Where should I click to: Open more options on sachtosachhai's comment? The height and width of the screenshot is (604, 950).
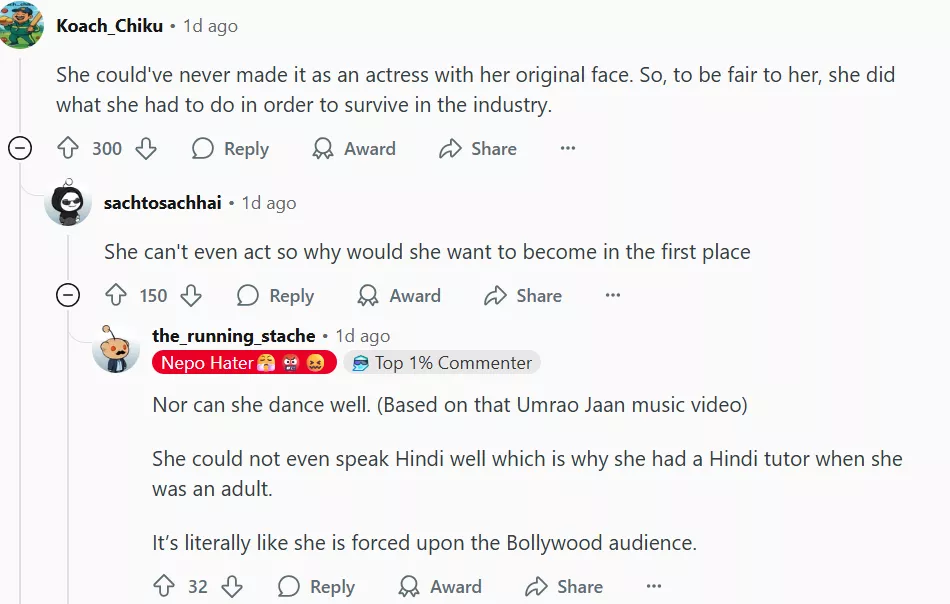pos(613,296)
